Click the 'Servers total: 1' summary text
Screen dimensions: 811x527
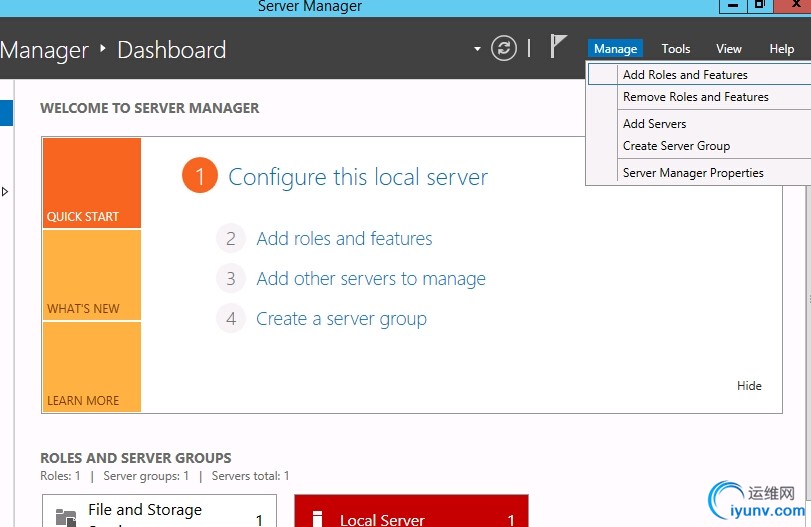point(250,476)
